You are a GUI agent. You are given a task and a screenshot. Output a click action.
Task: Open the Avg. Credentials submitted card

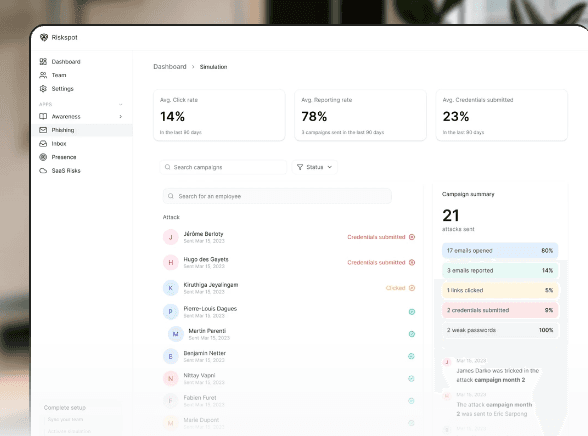(x=502, y=115)
